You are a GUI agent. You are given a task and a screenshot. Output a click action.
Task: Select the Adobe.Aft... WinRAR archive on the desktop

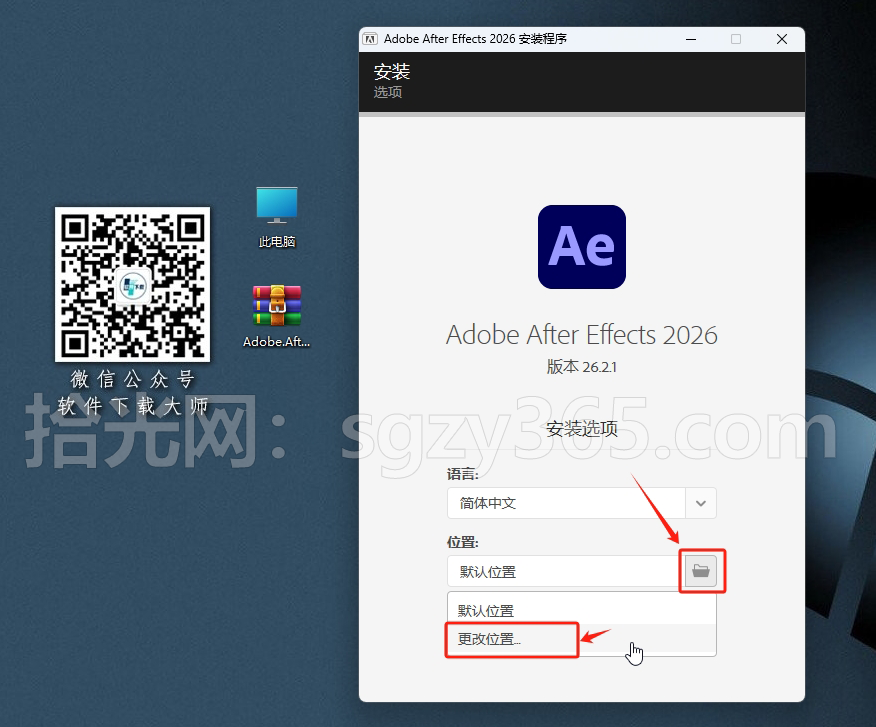277,316
